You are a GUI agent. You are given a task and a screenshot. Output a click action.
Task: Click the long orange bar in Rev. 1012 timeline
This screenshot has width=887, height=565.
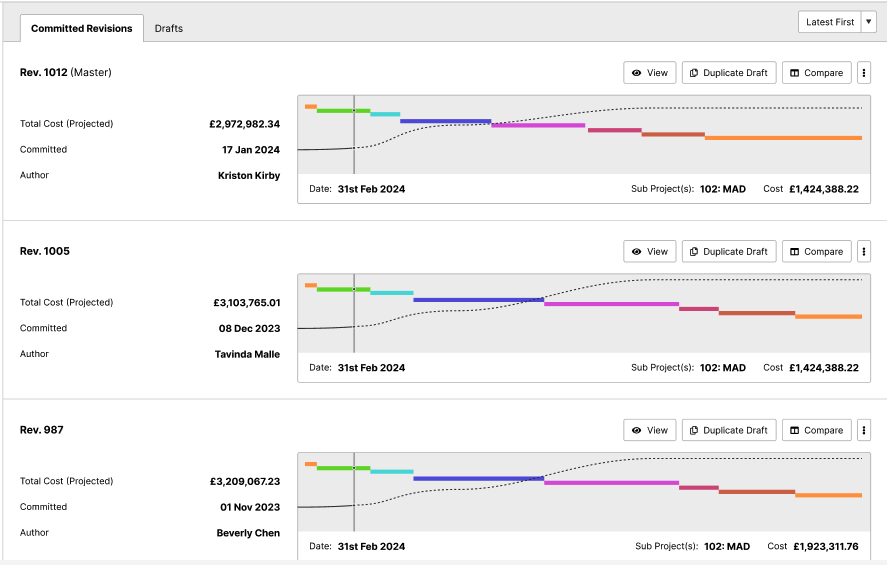782,138
